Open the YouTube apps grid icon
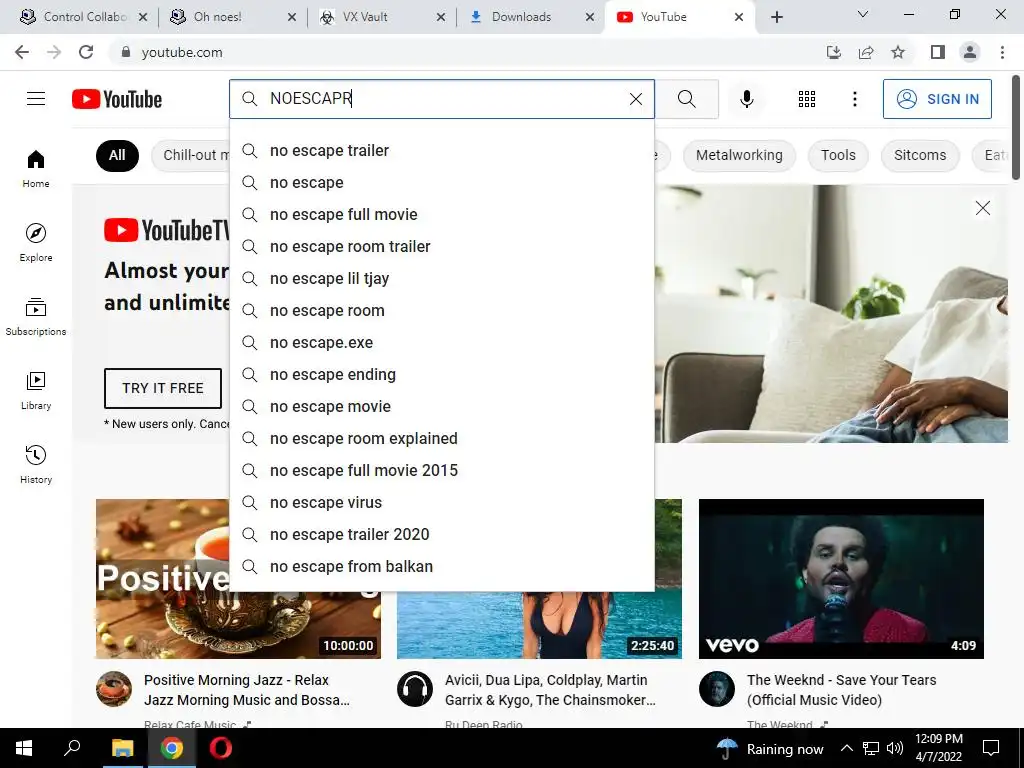Screen dimensions: 1024x768 point(807,99)
